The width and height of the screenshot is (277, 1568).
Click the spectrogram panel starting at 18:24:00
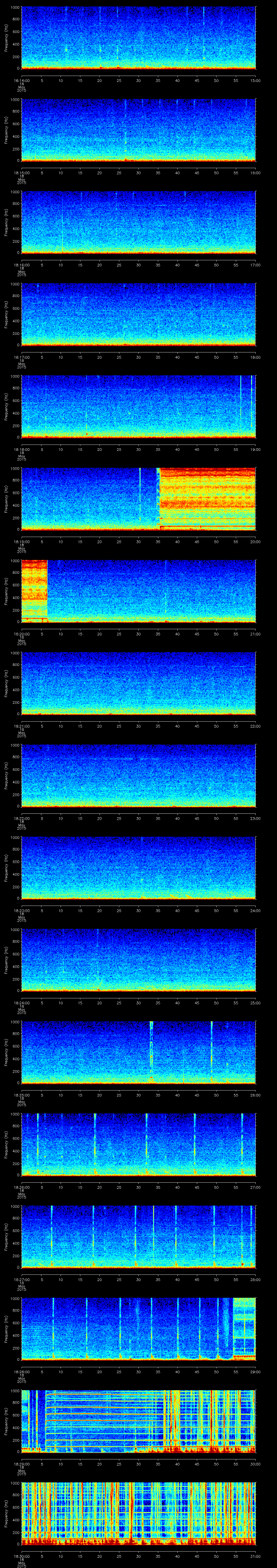139,960
